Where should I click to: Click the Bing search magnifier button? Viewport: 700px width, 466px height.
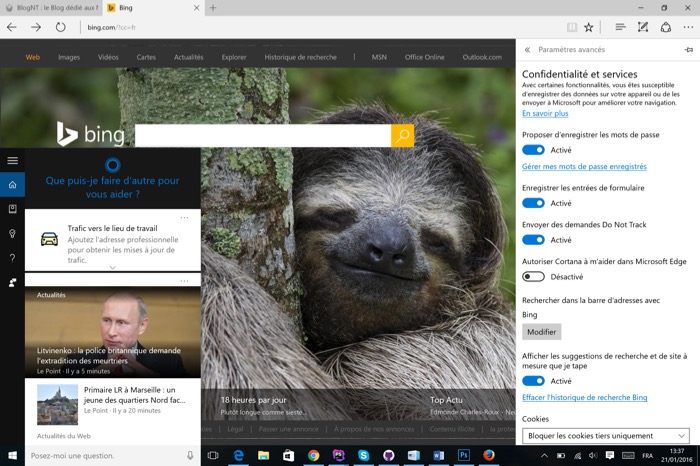(402, 136)
